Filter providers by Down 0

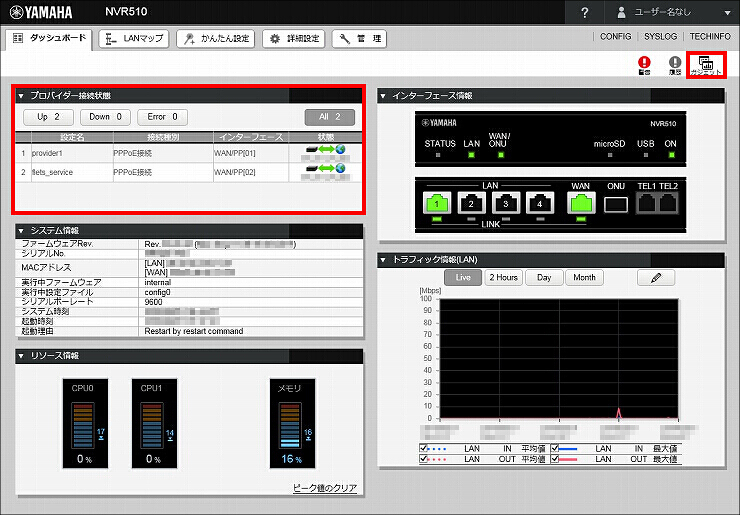(105, 117)
